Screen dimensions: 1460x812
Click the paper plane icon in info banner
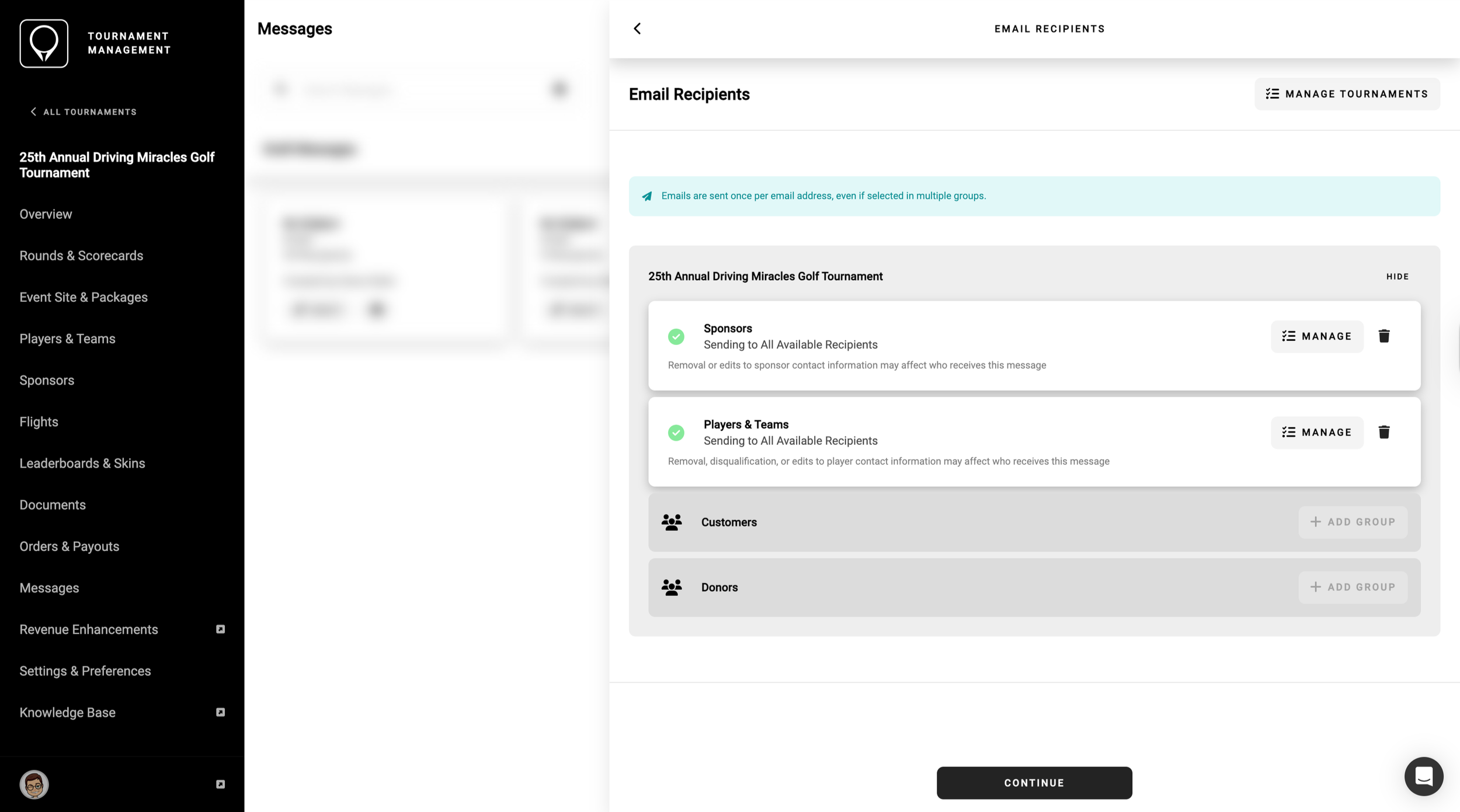[646, 196]
